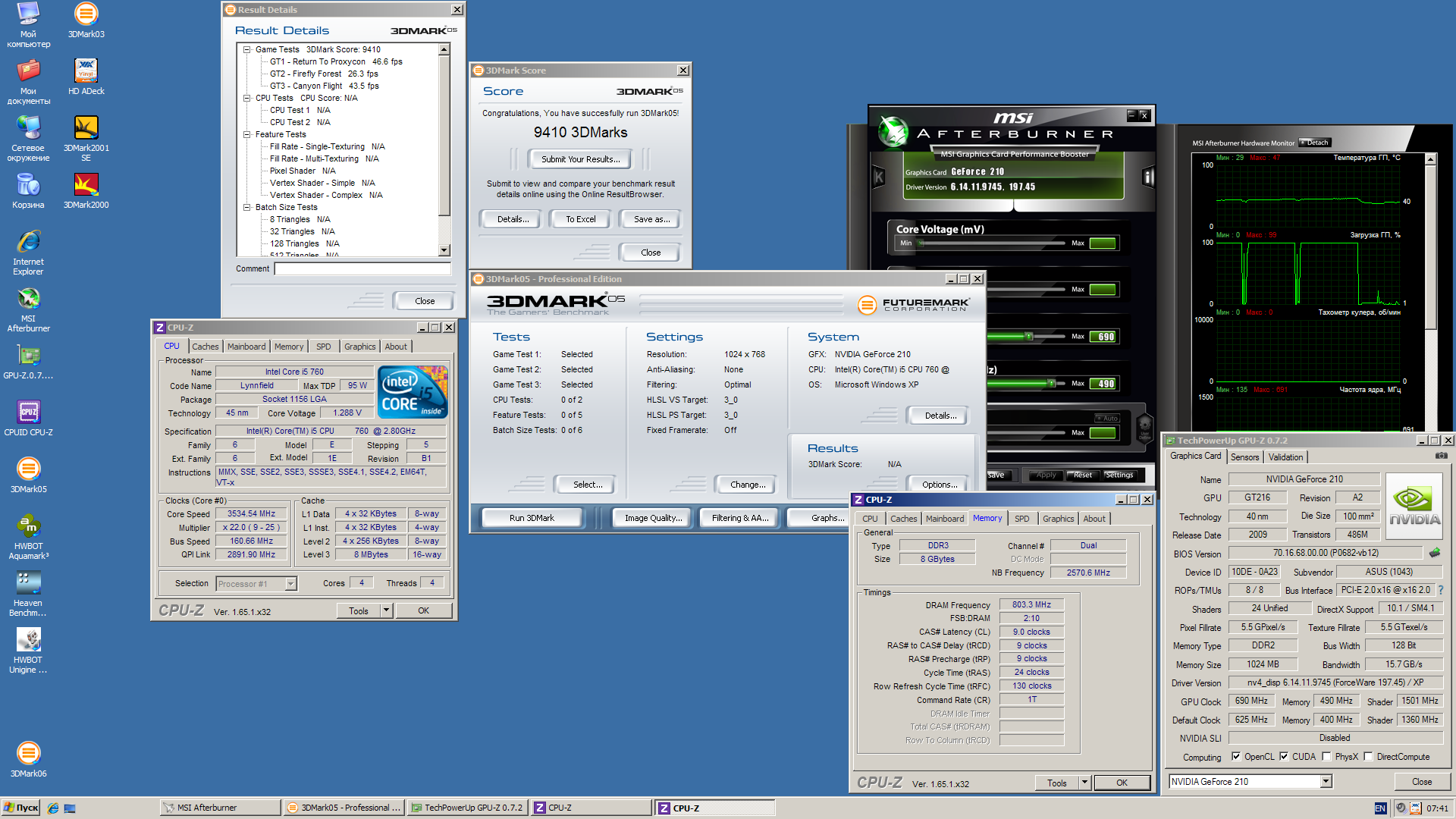Click Start (Пуск) button on taskbar

click(21, 808)
